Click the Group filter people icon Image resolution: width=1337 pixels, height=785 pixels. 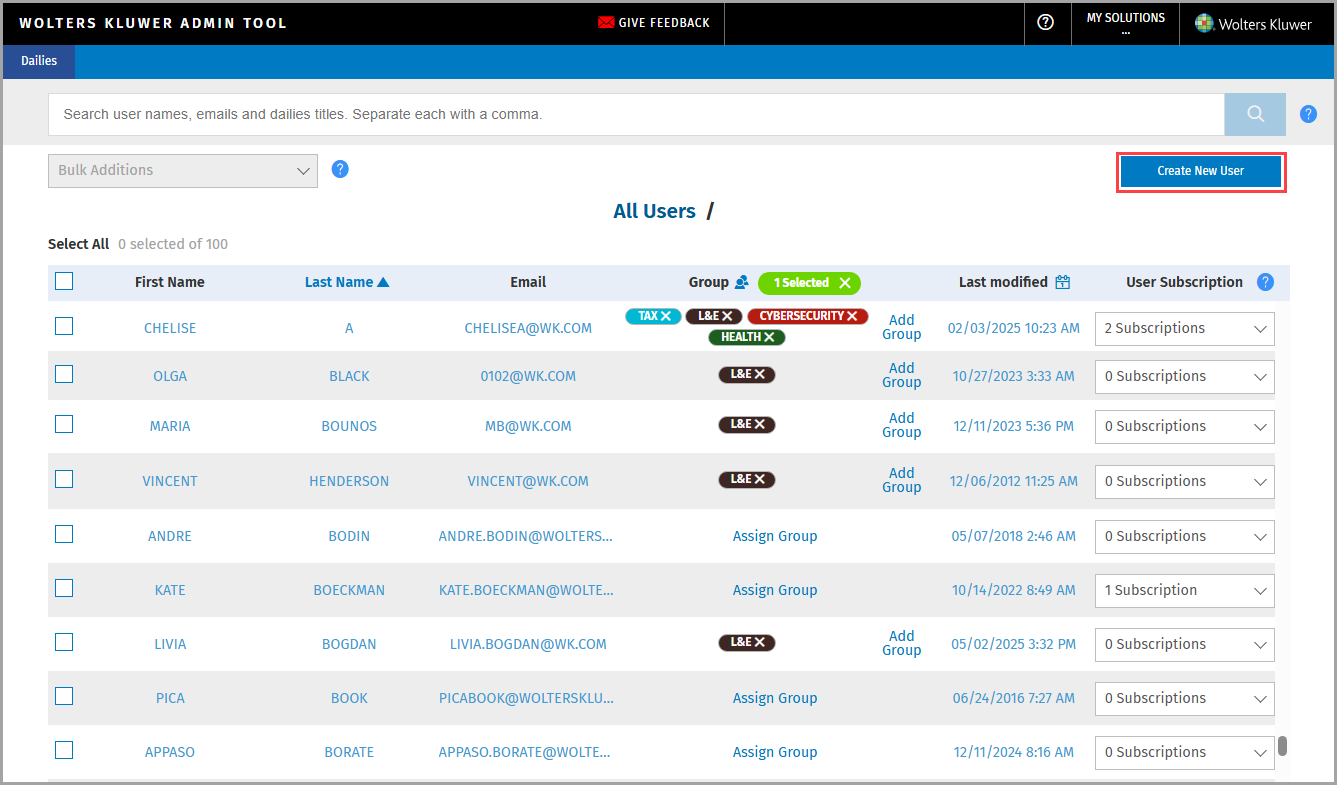point(742,282)
